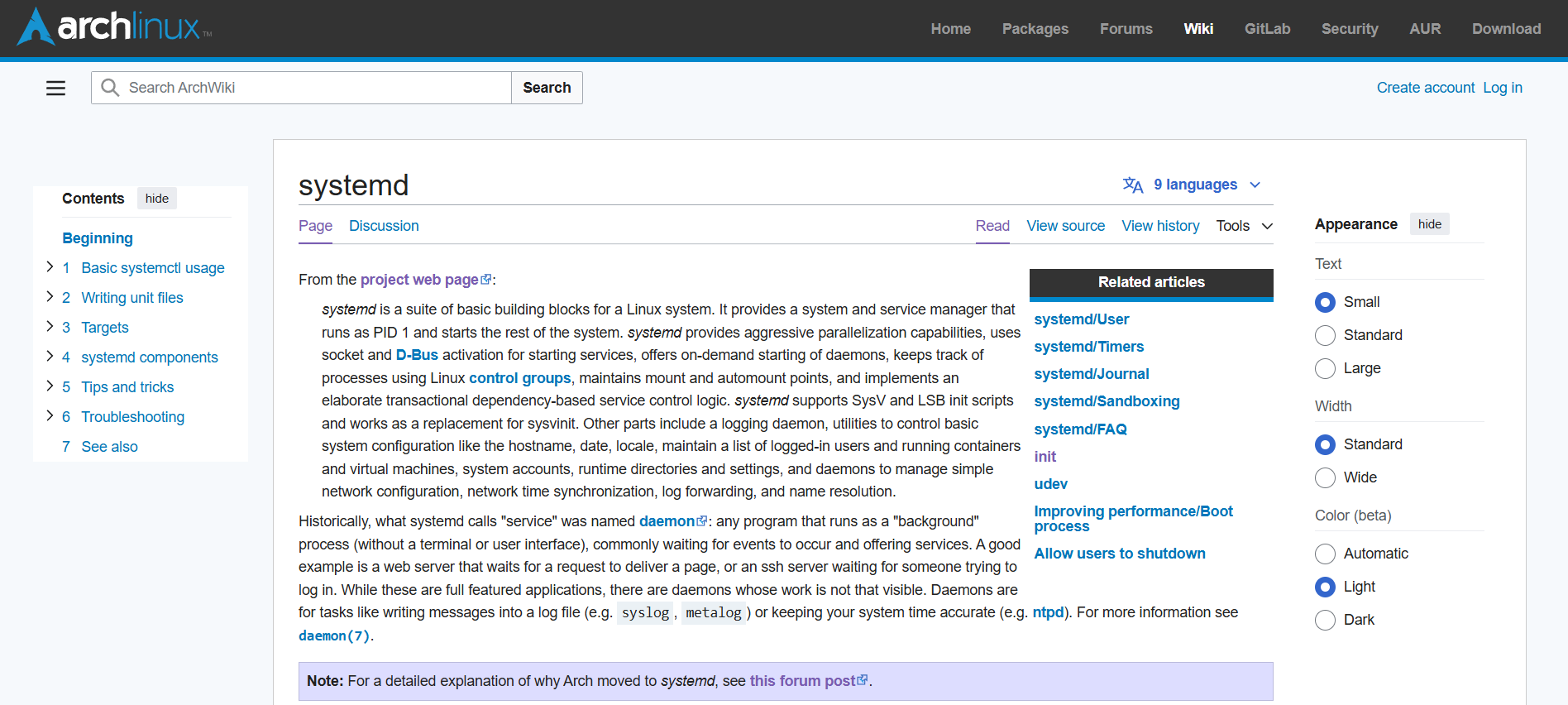Open the systemd/Timers related article

click(1088, 347)
